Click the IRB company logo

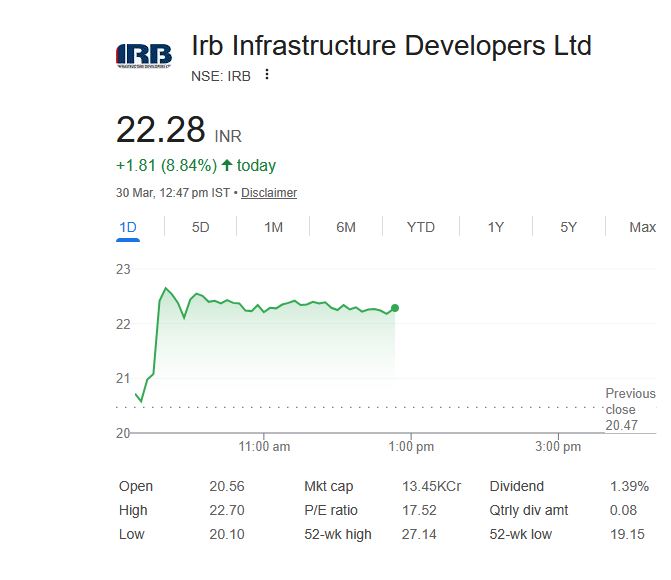click(x=144, y=55)
